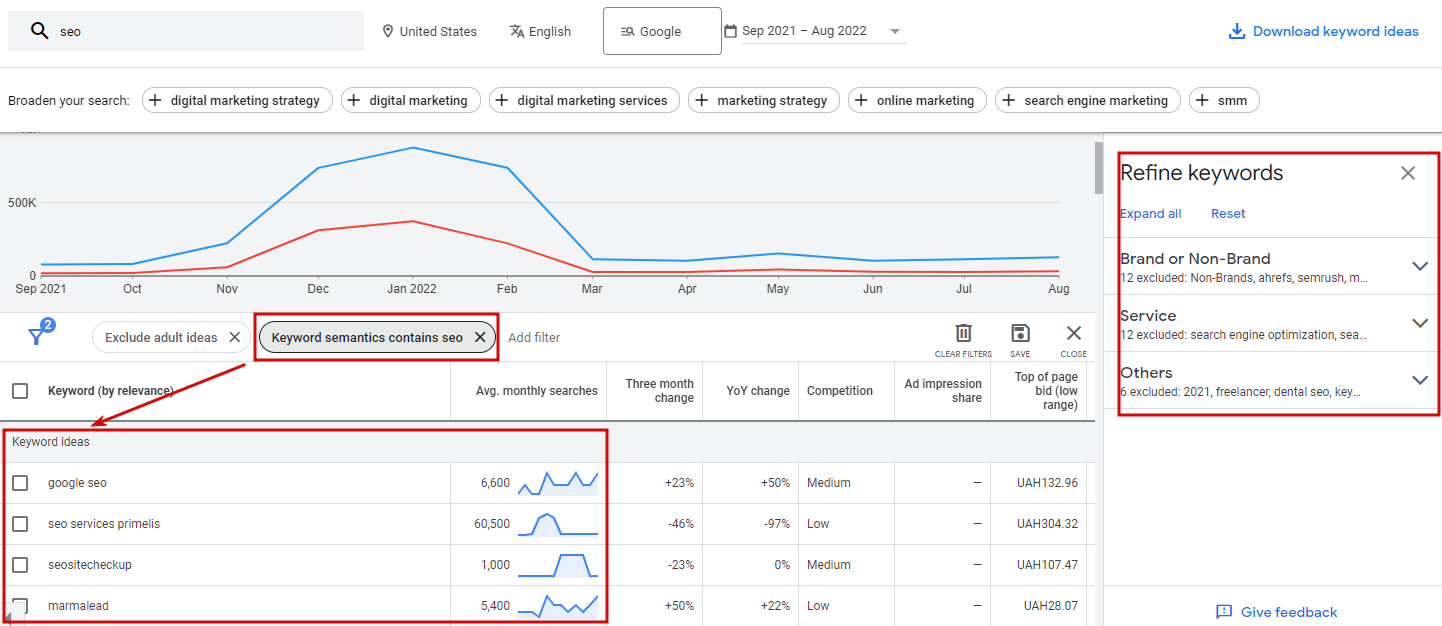Click the vertical scrollbar beside the chart
1442x626 pixels.
1098,168
